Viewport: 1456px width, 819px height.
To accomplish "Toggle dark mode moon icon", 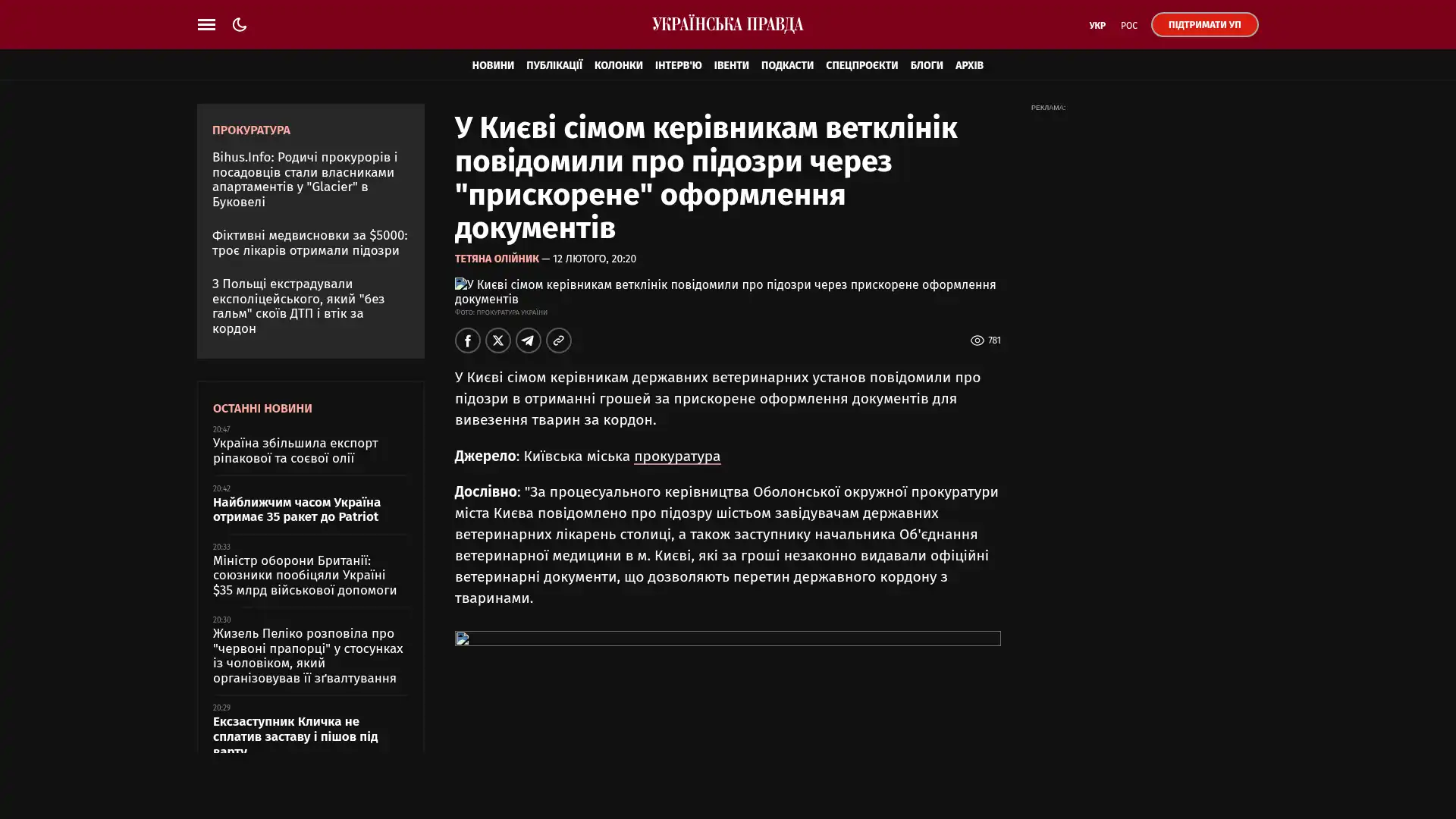I will (x=240, y=25).
